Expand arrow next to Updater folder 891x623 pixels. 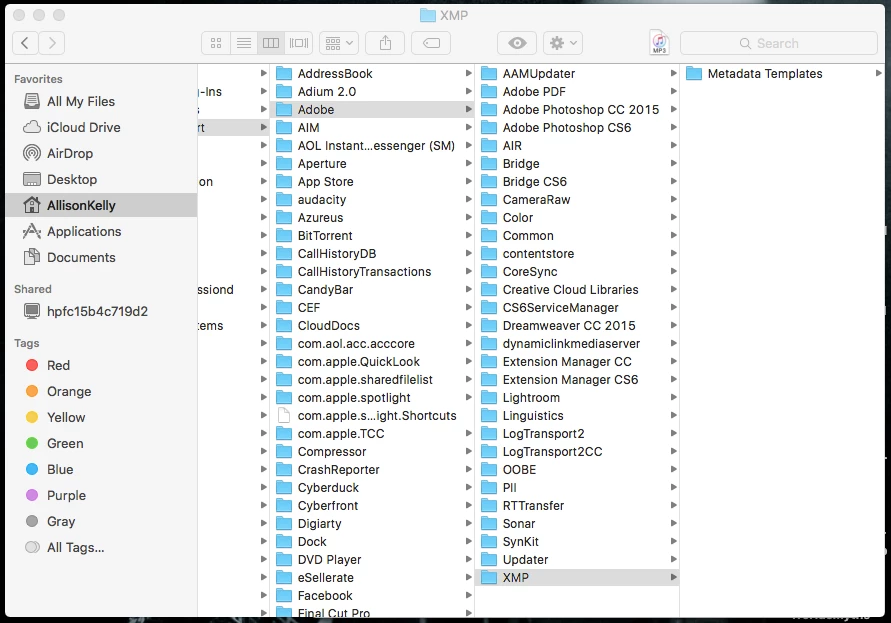(x=673, y=560)
